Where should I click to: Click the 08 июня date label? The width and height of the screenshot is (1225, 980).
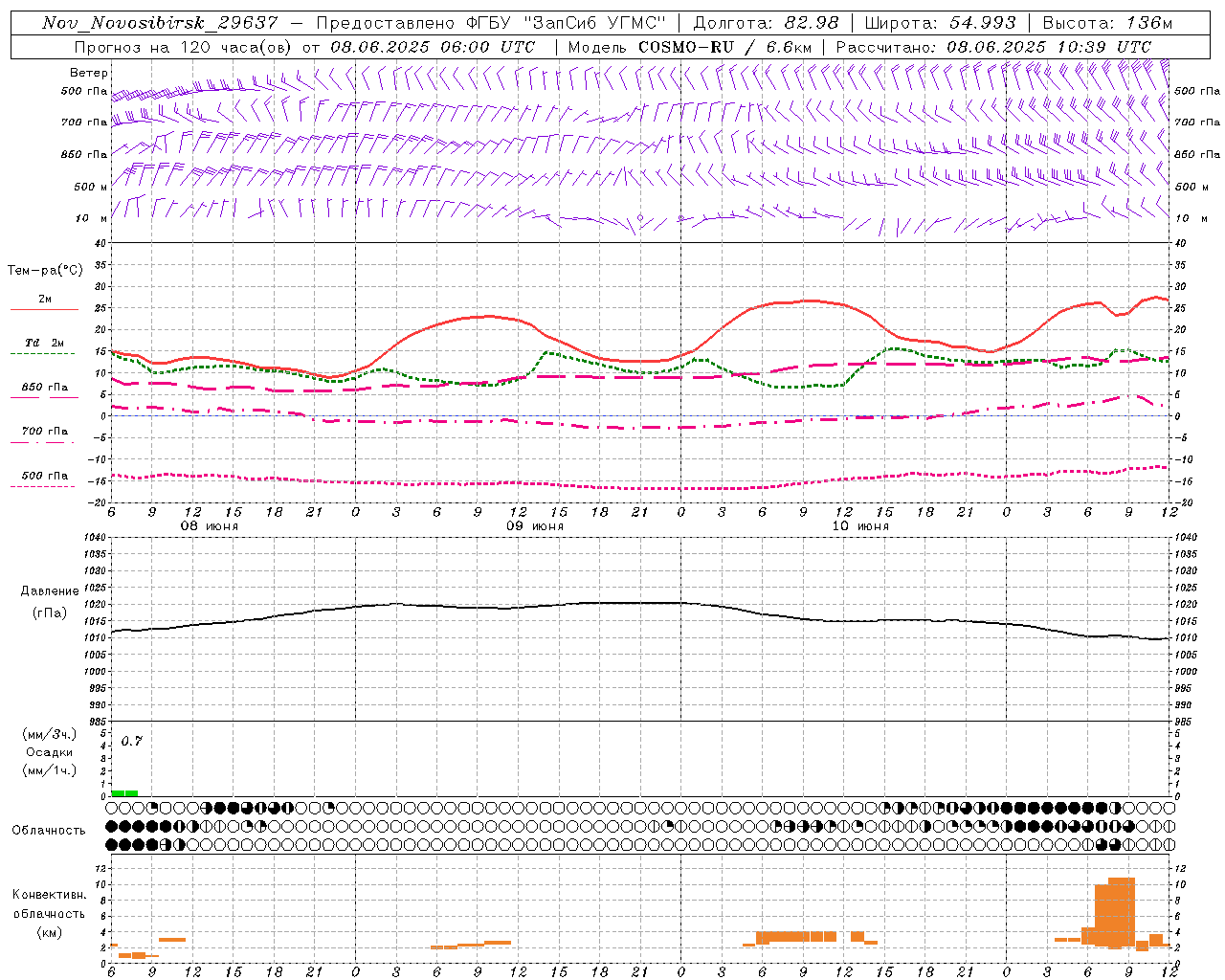211,526
